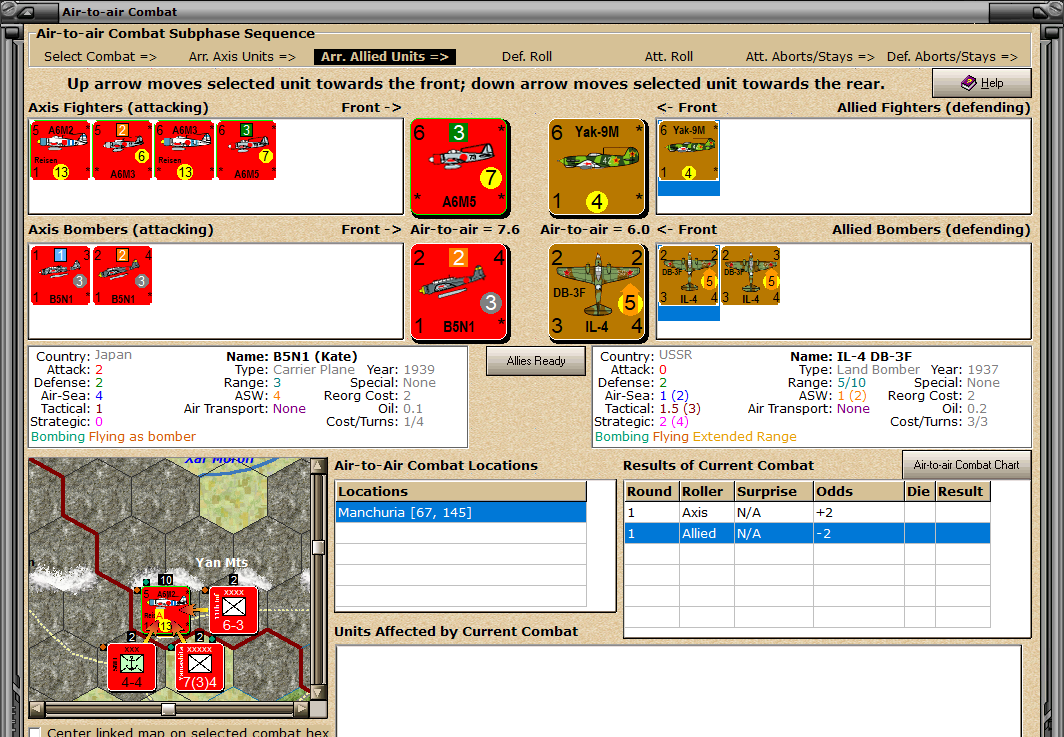
Task: Click the Odds column header
Action: pos(858,491)
